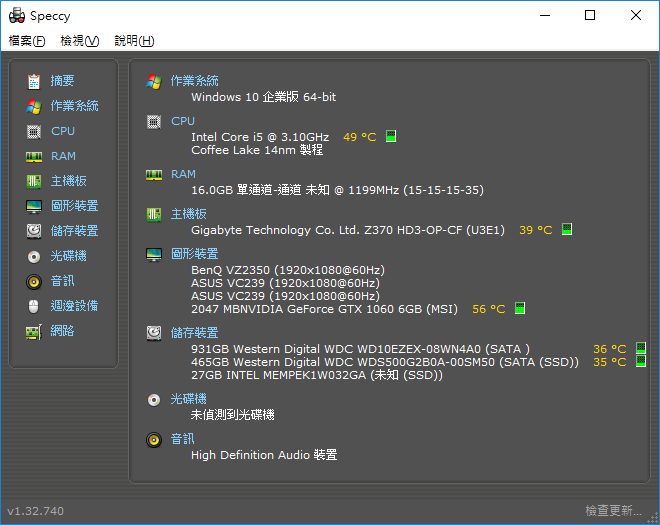Switch to the CPU section in sidebar
The height and width of the screenshot is (525, 660).
point(63,131)
